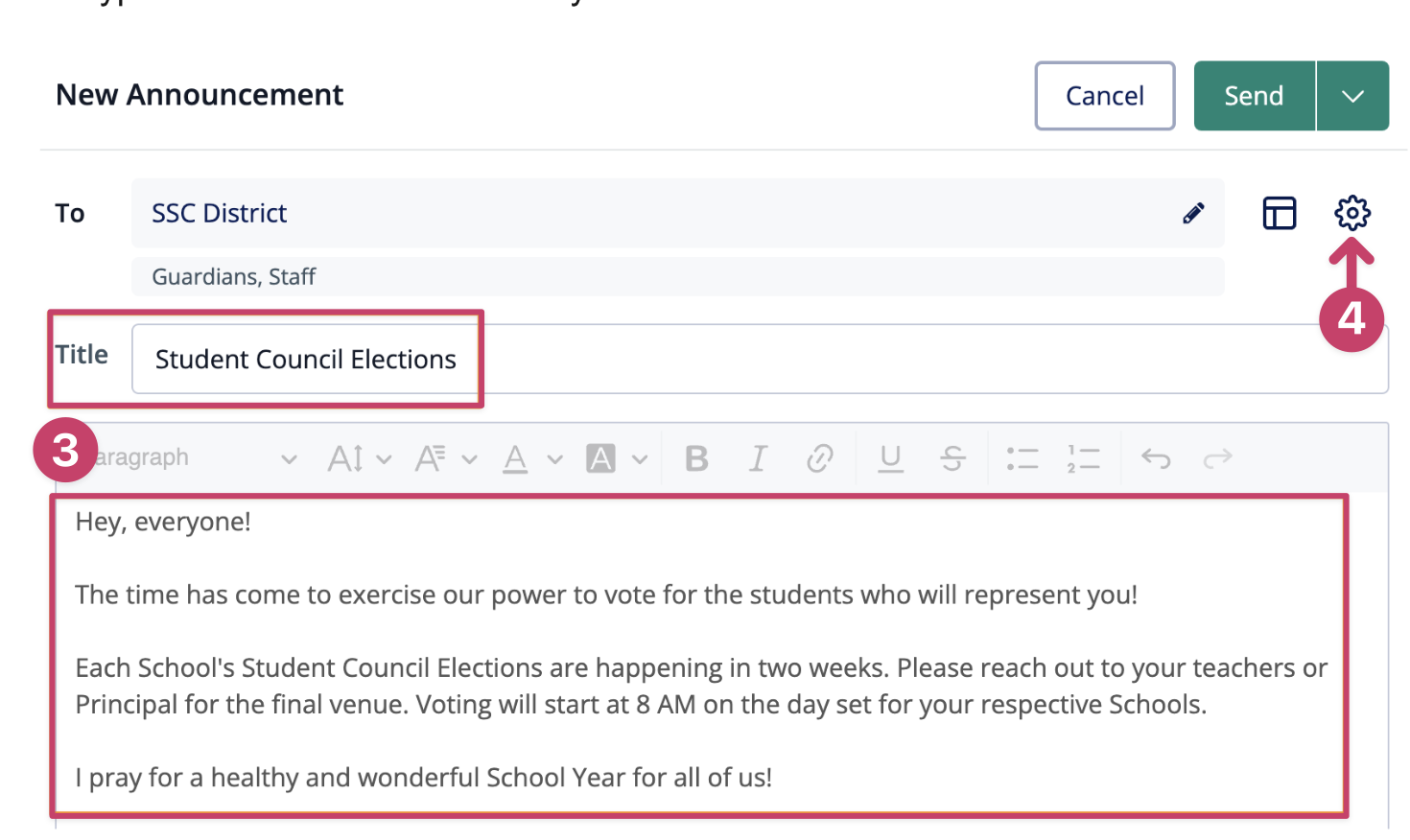The width and height of the screenshot is (1410, 840).
Task: Apply strikethrough formatting
Action: point(952,458)
